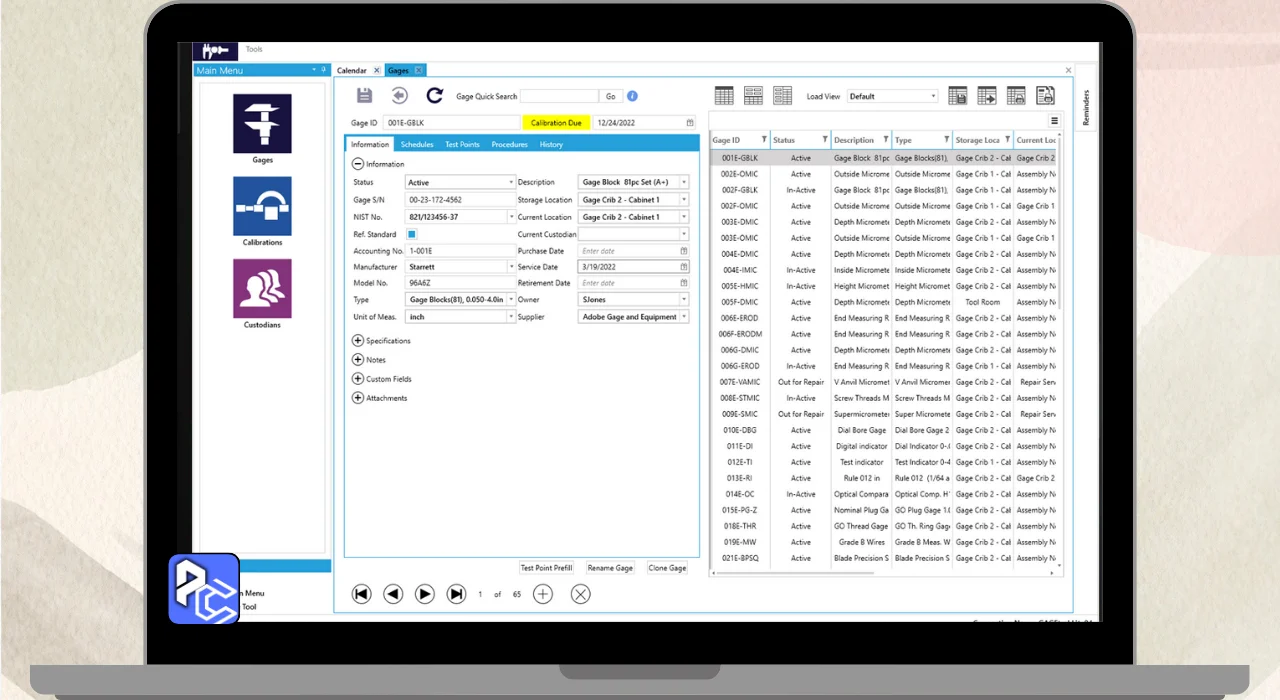Click the Refresh circular arrow icon
Viewport: 1280px width, 700px height.
[434, 95]
